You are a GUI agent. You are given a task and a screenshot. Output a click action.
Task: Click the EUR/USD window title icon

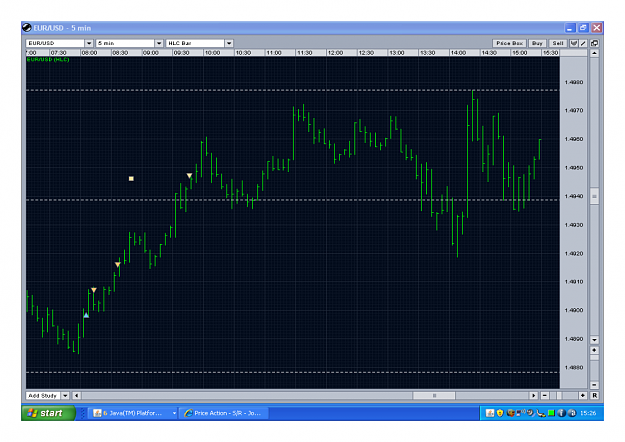tap(27, 28)
